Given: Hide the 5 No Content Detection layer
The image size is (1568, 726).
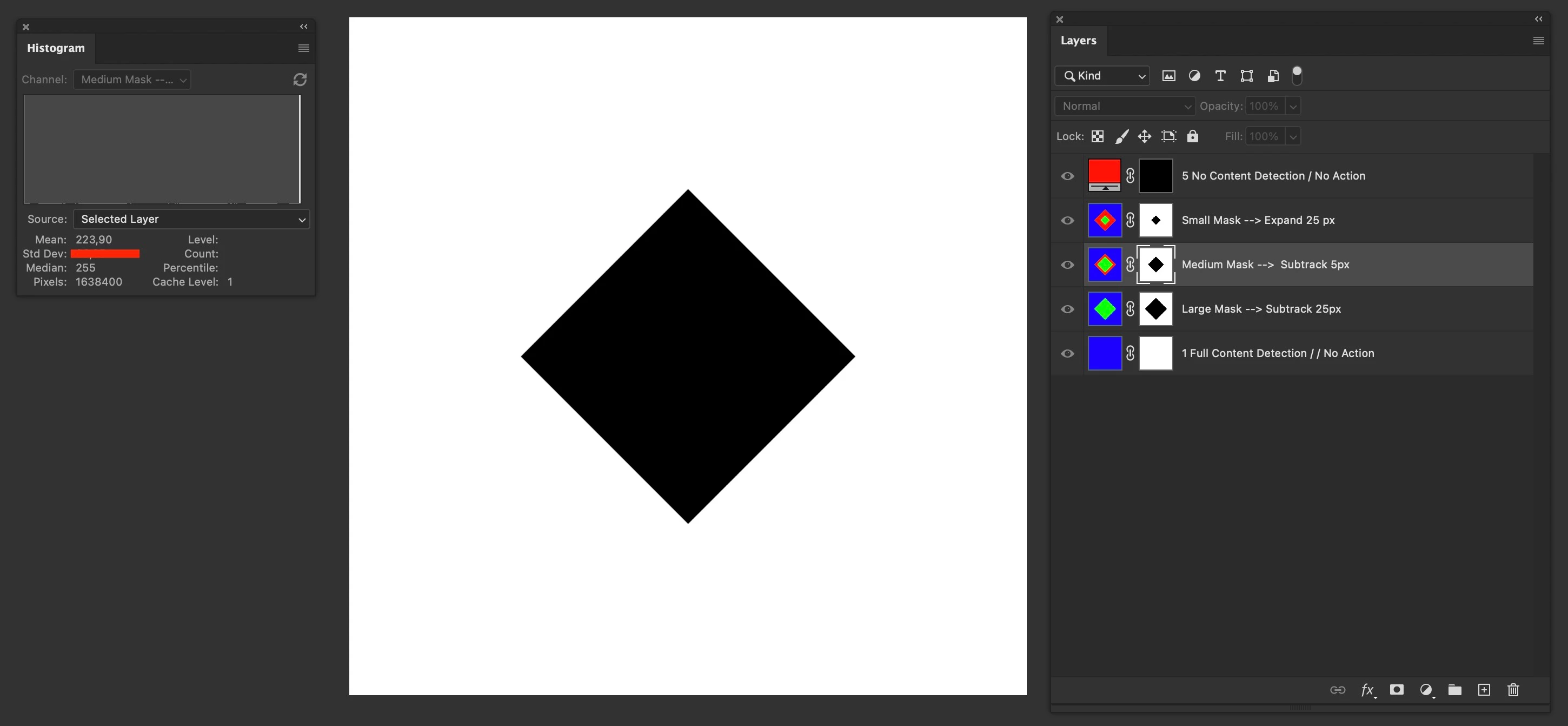Looking at the screenshot, I should (x=1067, y=176).
